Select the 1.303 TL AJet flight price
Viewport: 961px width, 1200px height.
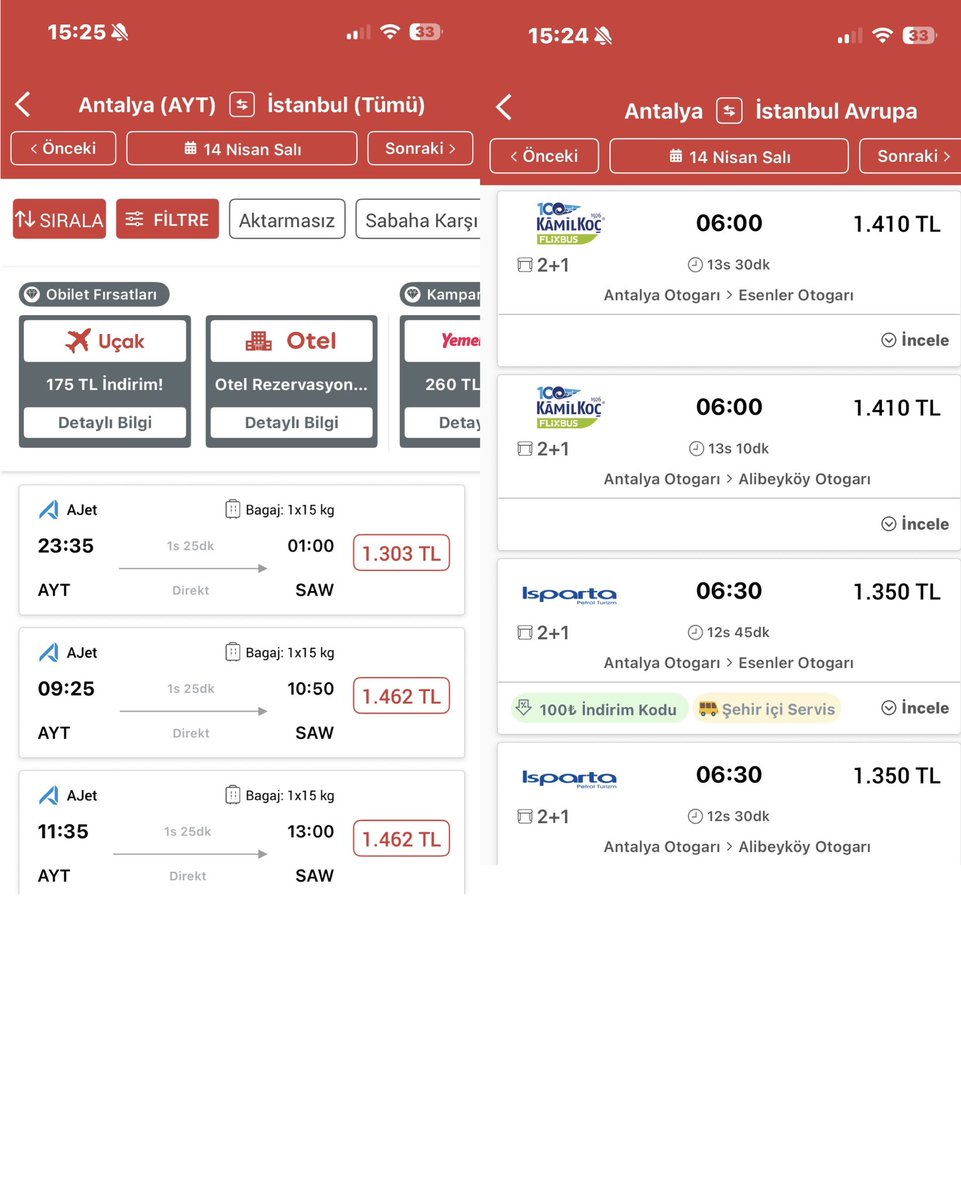[401, 553]
